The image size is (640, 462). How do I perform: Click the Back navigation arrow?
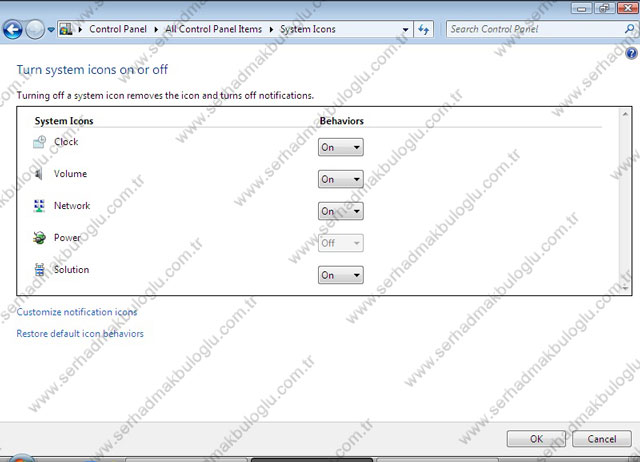(13, 30)
